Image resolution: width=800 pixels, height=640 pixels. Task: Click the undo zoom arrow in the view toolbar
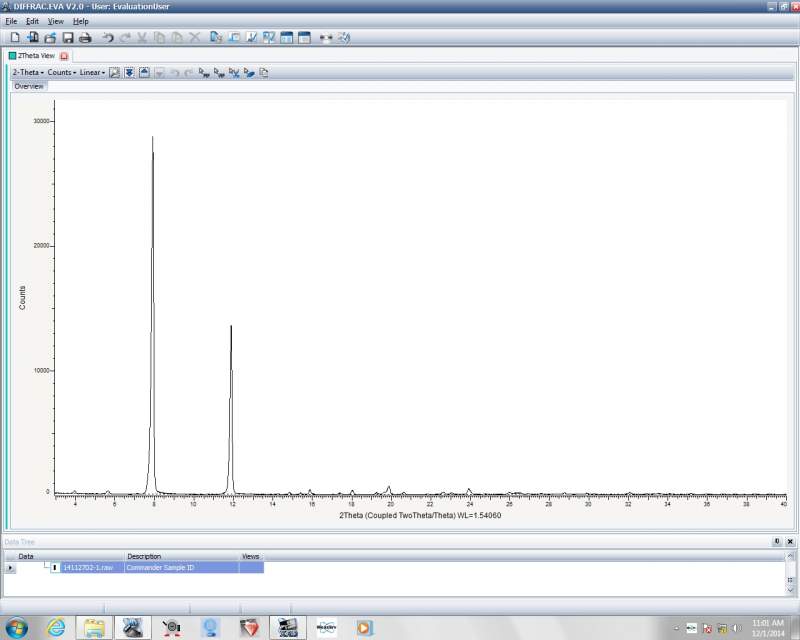(174, 72)
